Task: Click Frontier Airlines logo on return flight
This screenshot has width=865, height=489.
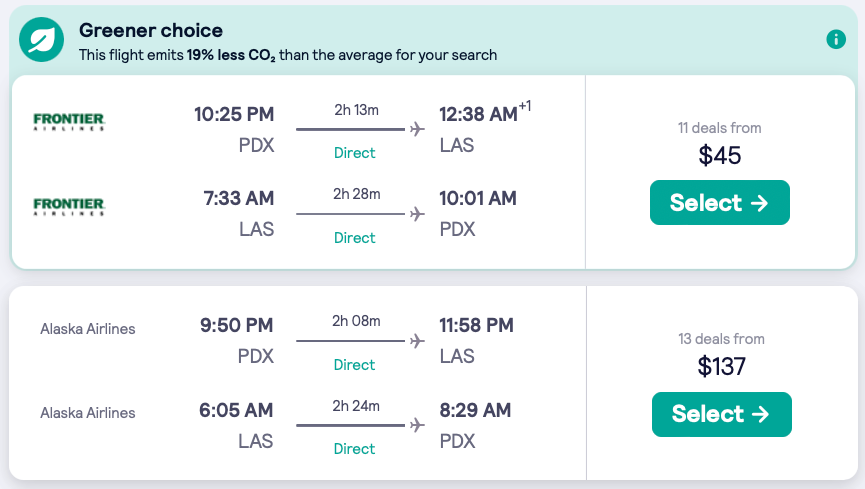Action: tap(69, 207)
